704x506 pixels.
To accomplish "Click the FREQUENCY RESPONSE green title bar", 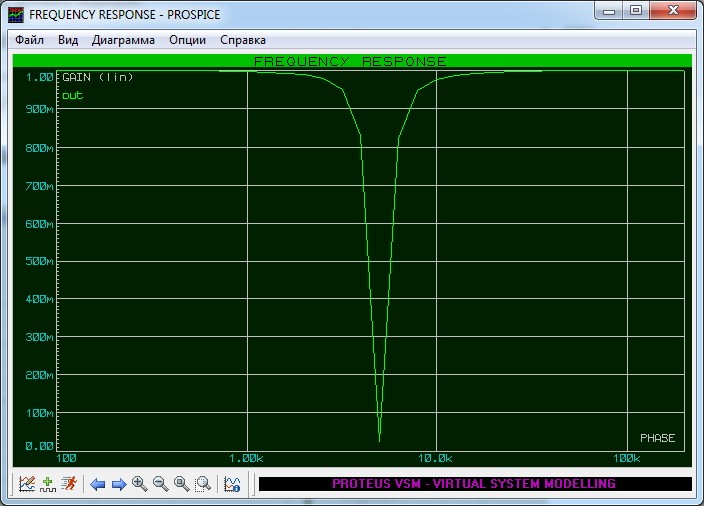I will tap(352, 61).
